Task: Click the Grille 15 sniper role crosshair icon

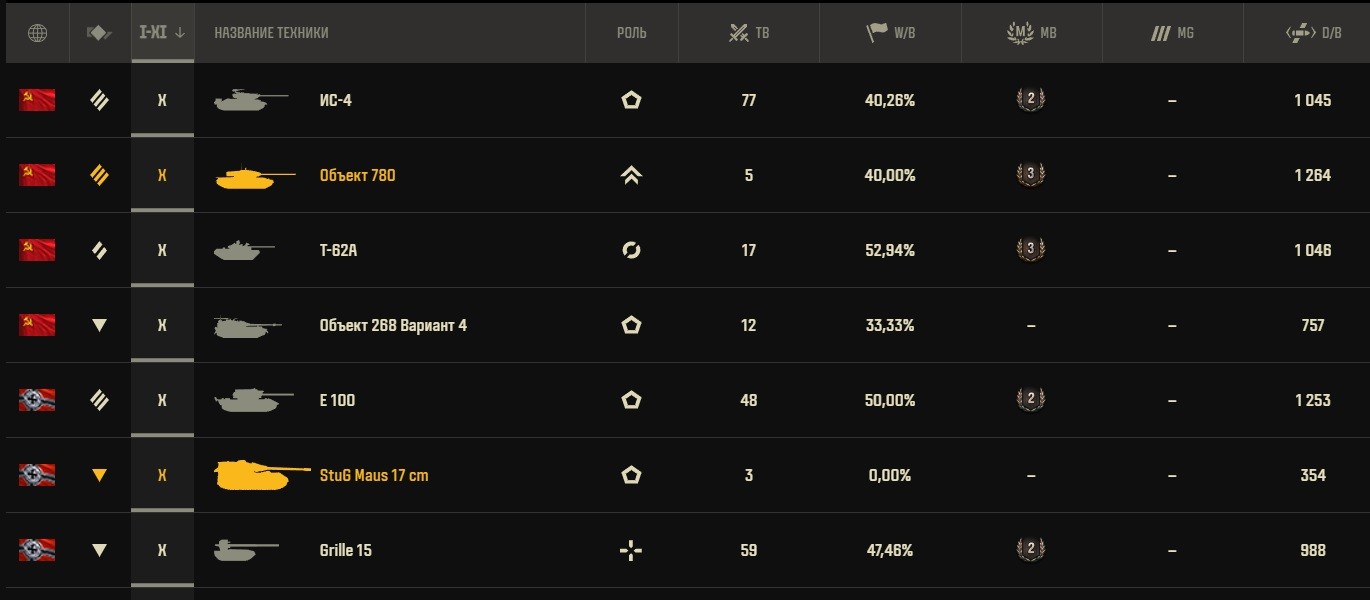Action: click(x=631, y=550)
